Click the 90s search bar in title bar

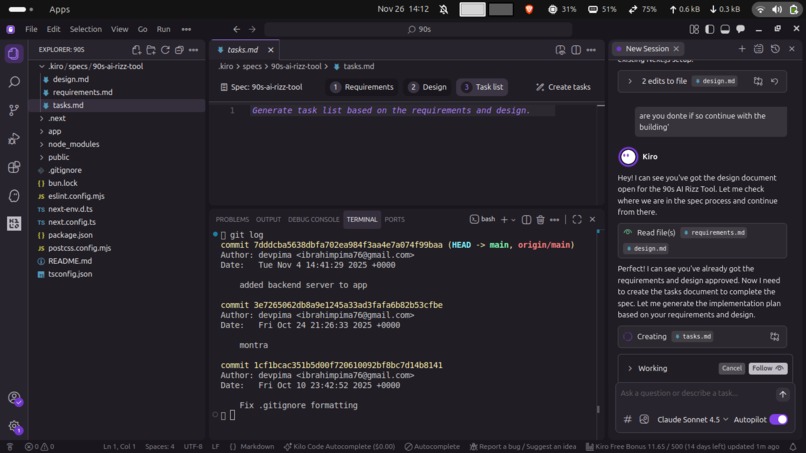pyautogui.click(x=419, y=29)
